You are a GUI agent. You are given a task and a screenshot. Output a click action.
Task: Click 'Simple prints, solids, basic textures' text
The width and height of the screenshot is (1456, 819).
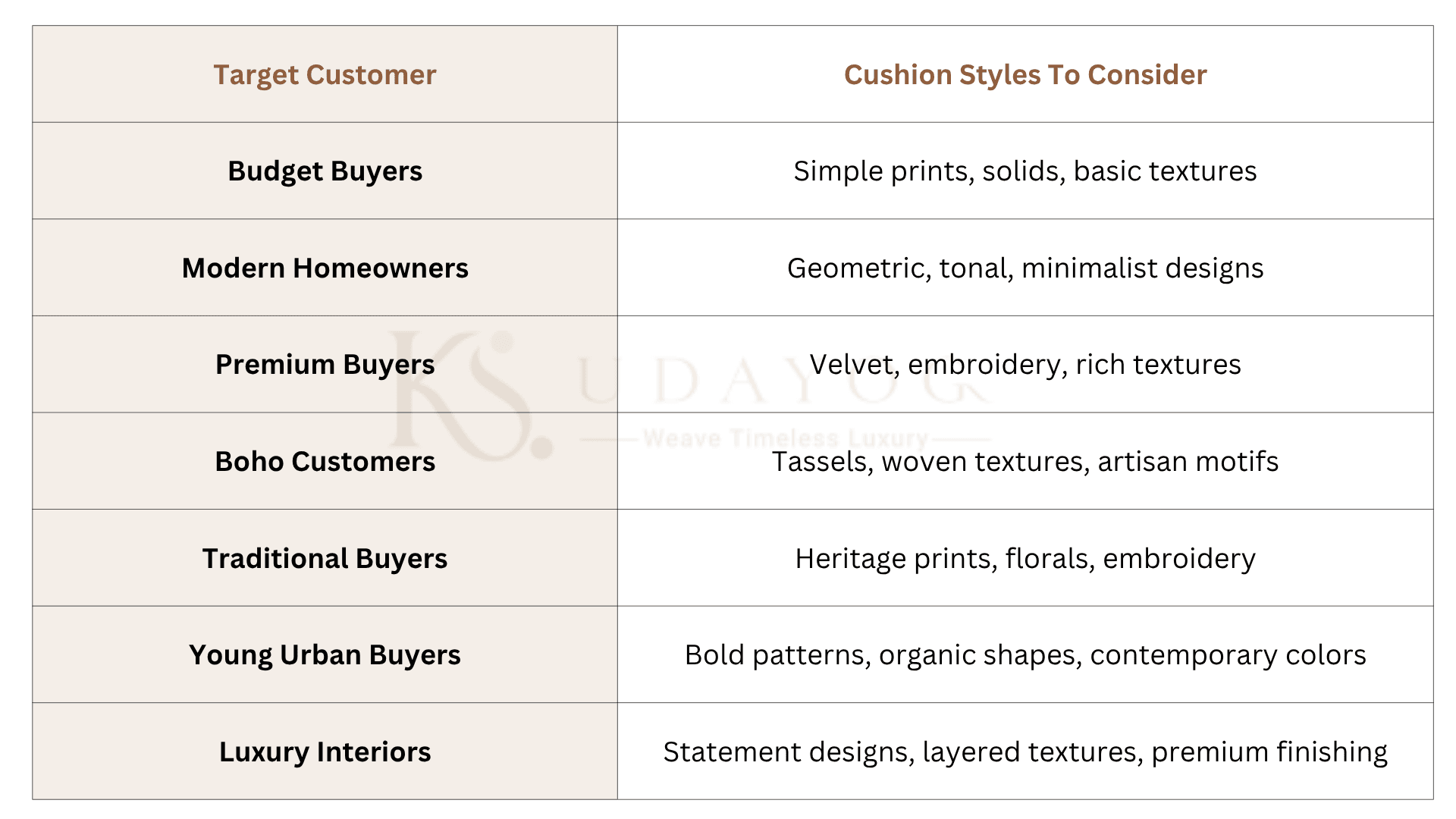1025,171
